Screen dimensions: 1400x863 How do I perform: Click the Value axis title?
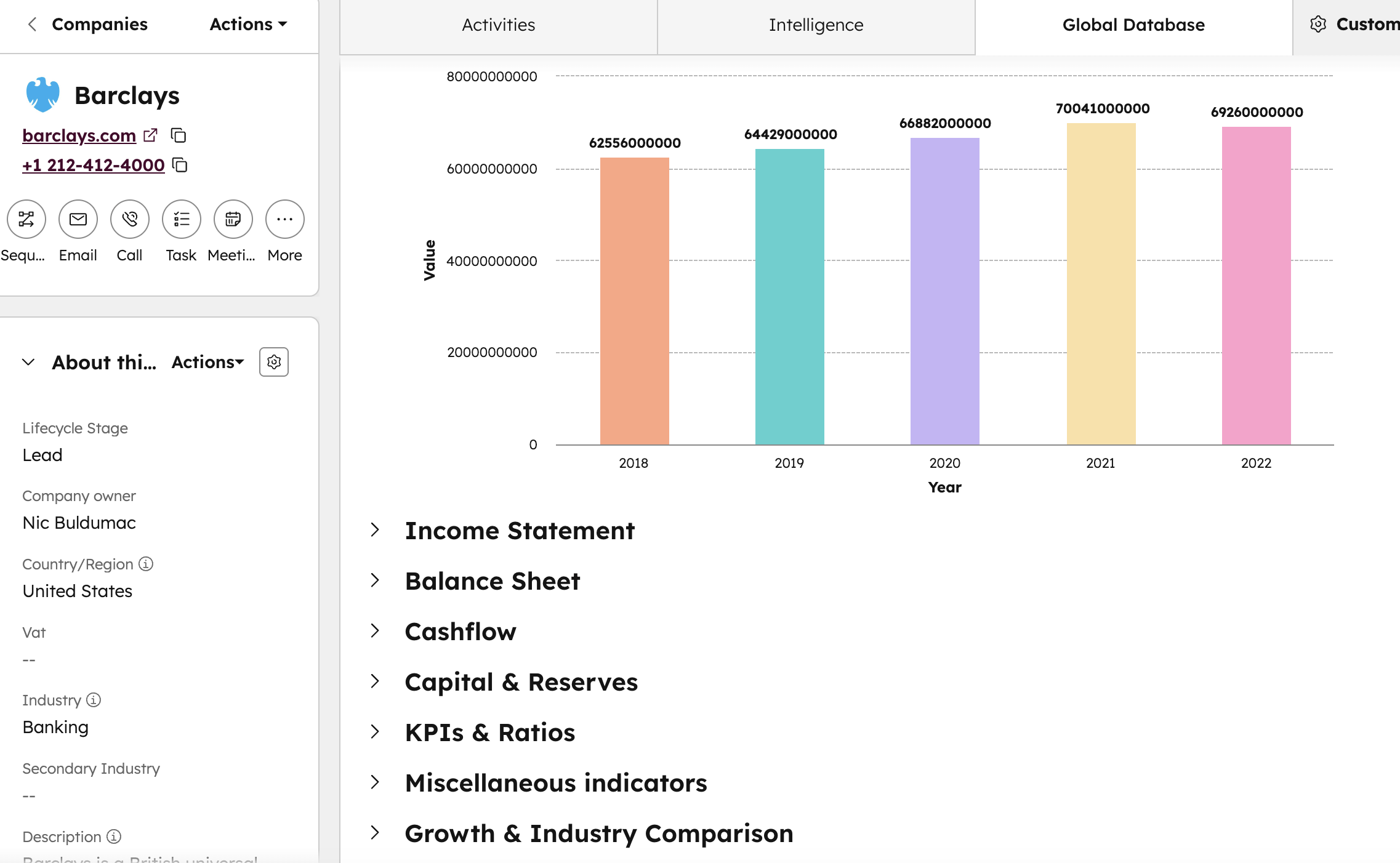[x=430, y=260]
